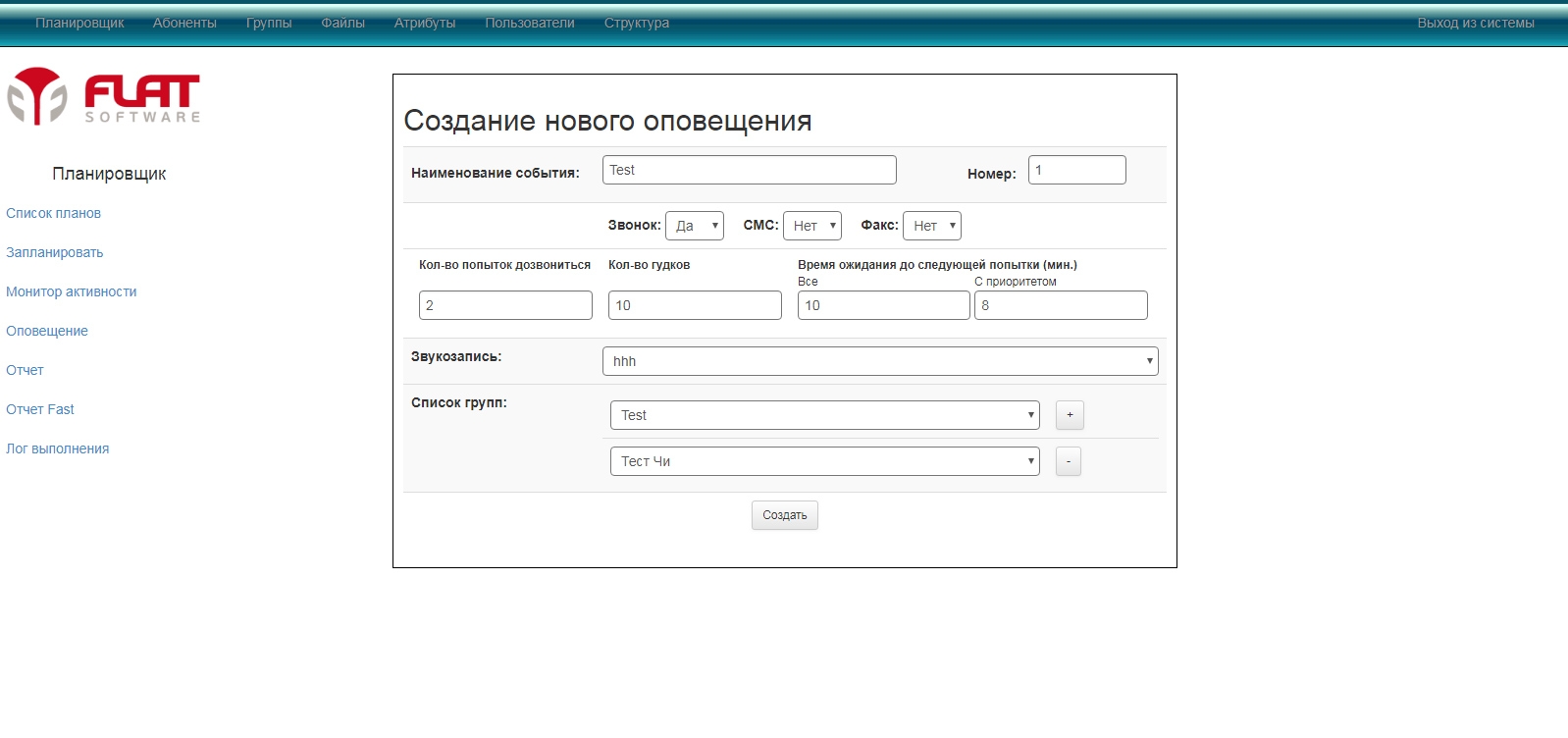1568x738 pixels.
Task: Expand the Звонок dropdown
Action: tap(695, 226)
